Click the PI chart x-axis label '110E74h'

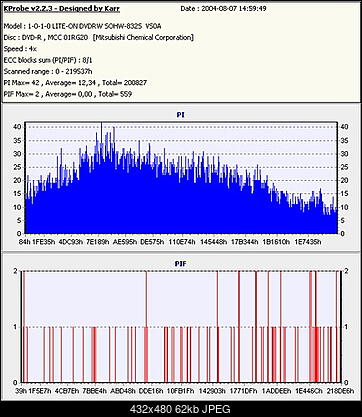pos(182,242)
